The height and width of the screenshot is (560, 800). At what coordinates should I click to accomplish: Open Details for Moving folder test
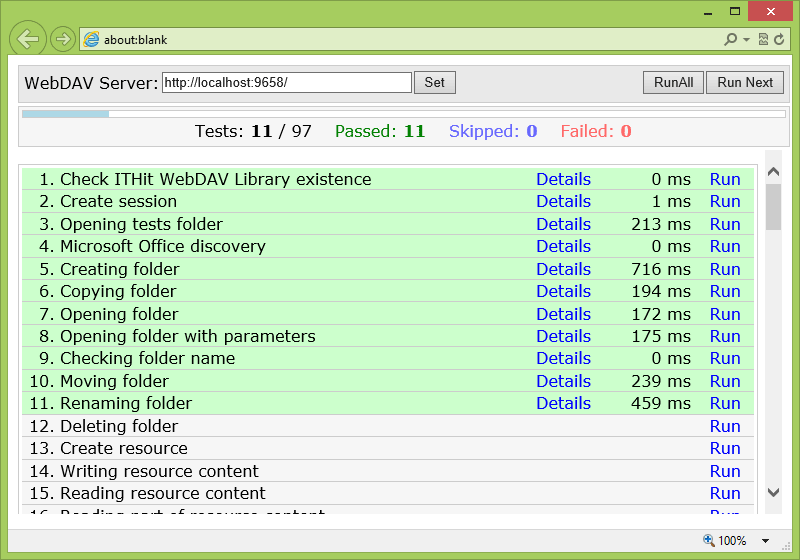pos(563,381)
